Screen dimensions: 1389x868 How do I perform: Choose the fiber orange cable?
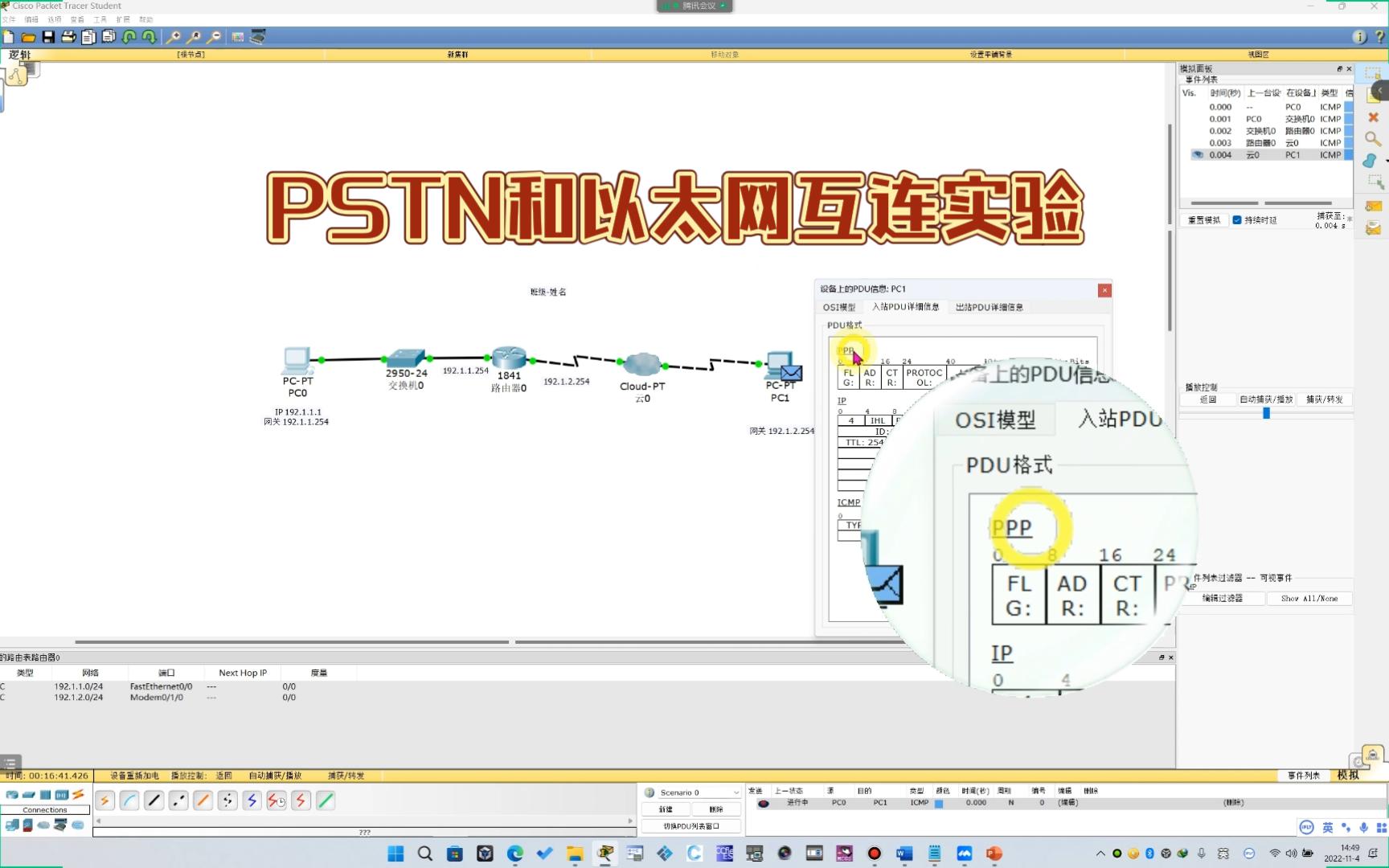pyautogui.click(x=203, y=800)
